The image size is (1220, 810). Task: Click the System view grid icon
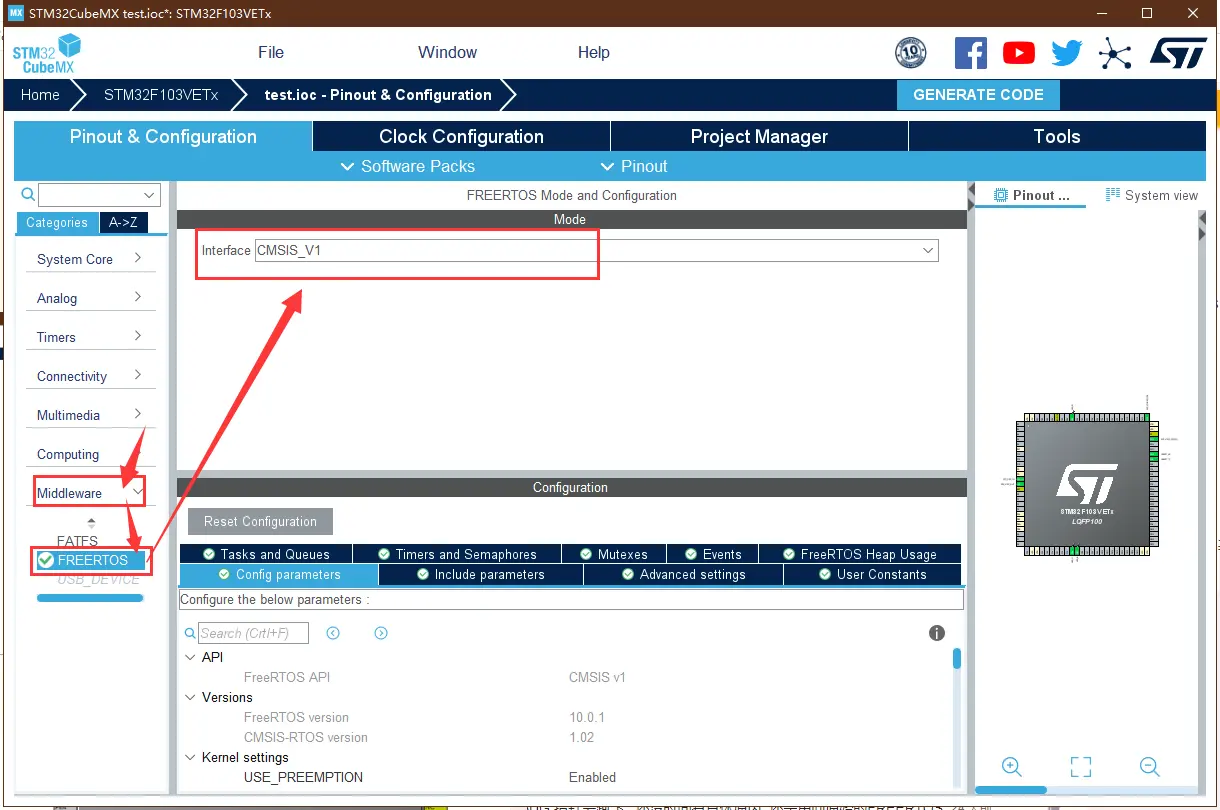click(1113, 195)
